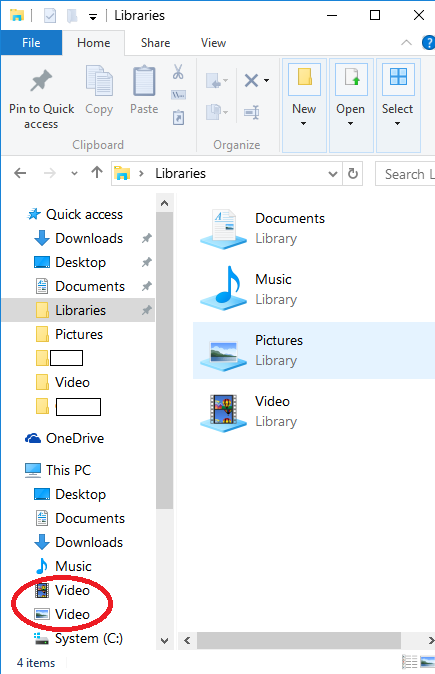This screenshot has height=674, width=435.
Task: Click the Rename icon in Organize group
Action: pyautogui.click(x=252, y=112)
